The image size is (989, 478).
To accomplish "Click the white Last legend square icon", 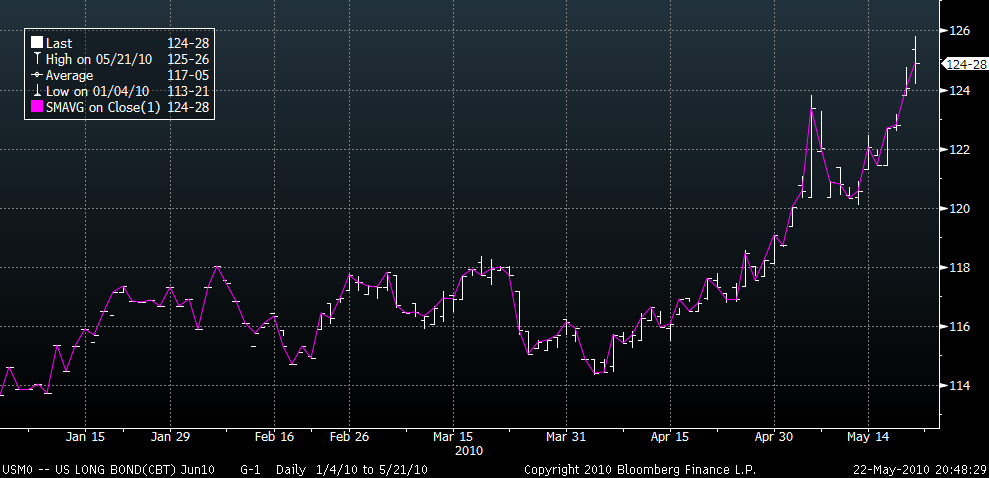I will click(x=37, y=43).
